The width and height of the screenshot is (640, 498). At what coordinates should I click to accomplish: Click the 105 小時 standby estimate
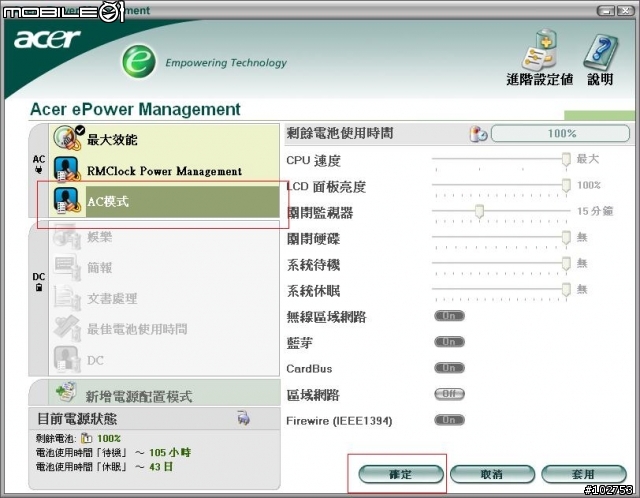[x=170, y=452]
